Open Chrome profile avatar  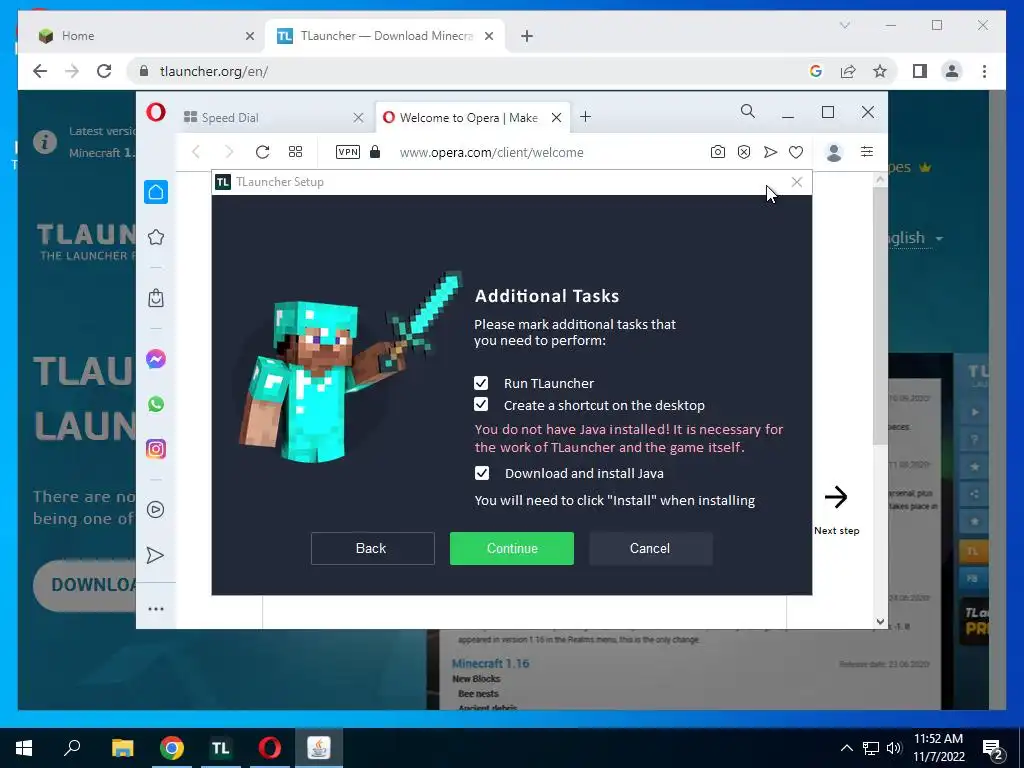952,71
